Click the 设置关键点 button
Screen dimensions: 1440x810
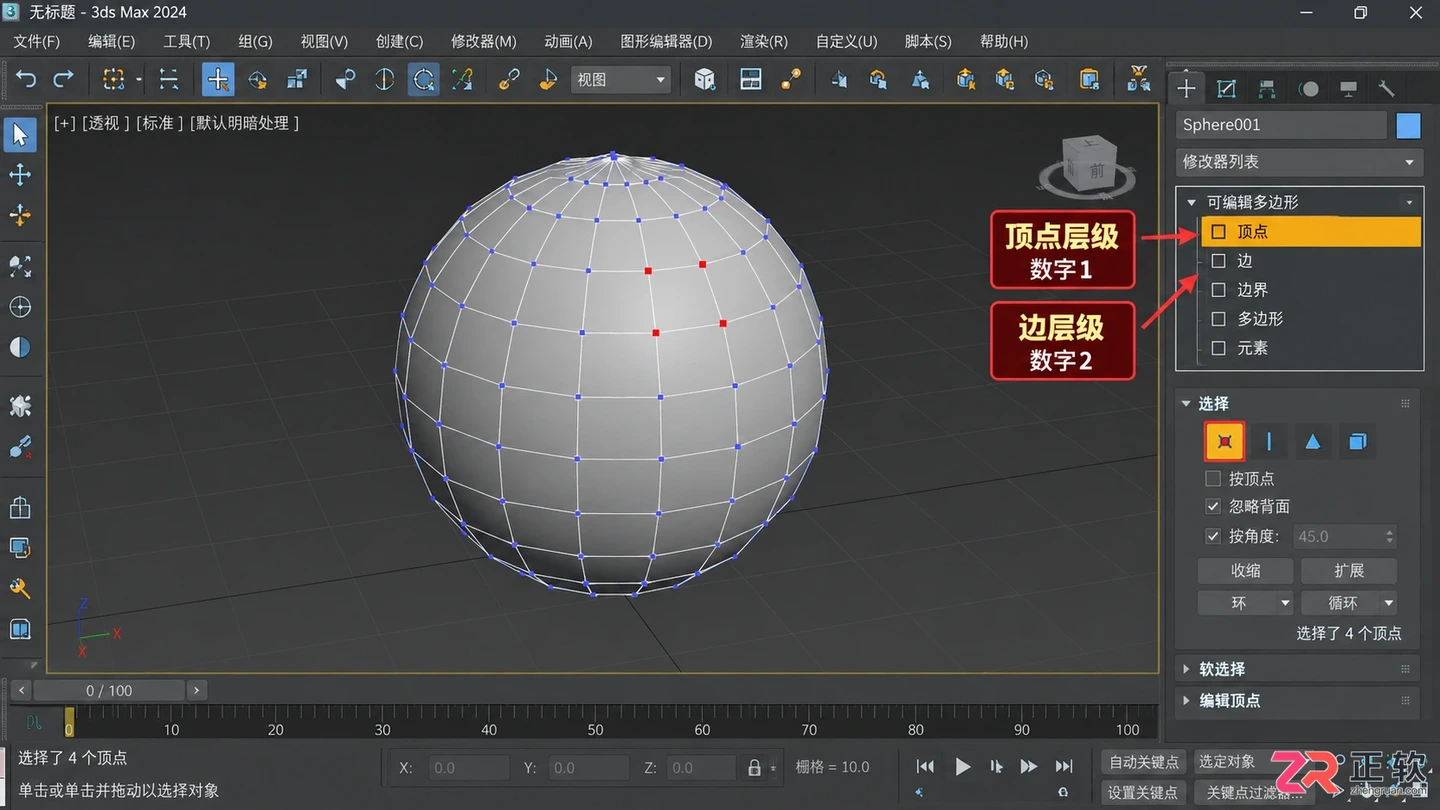(1144, 793)
